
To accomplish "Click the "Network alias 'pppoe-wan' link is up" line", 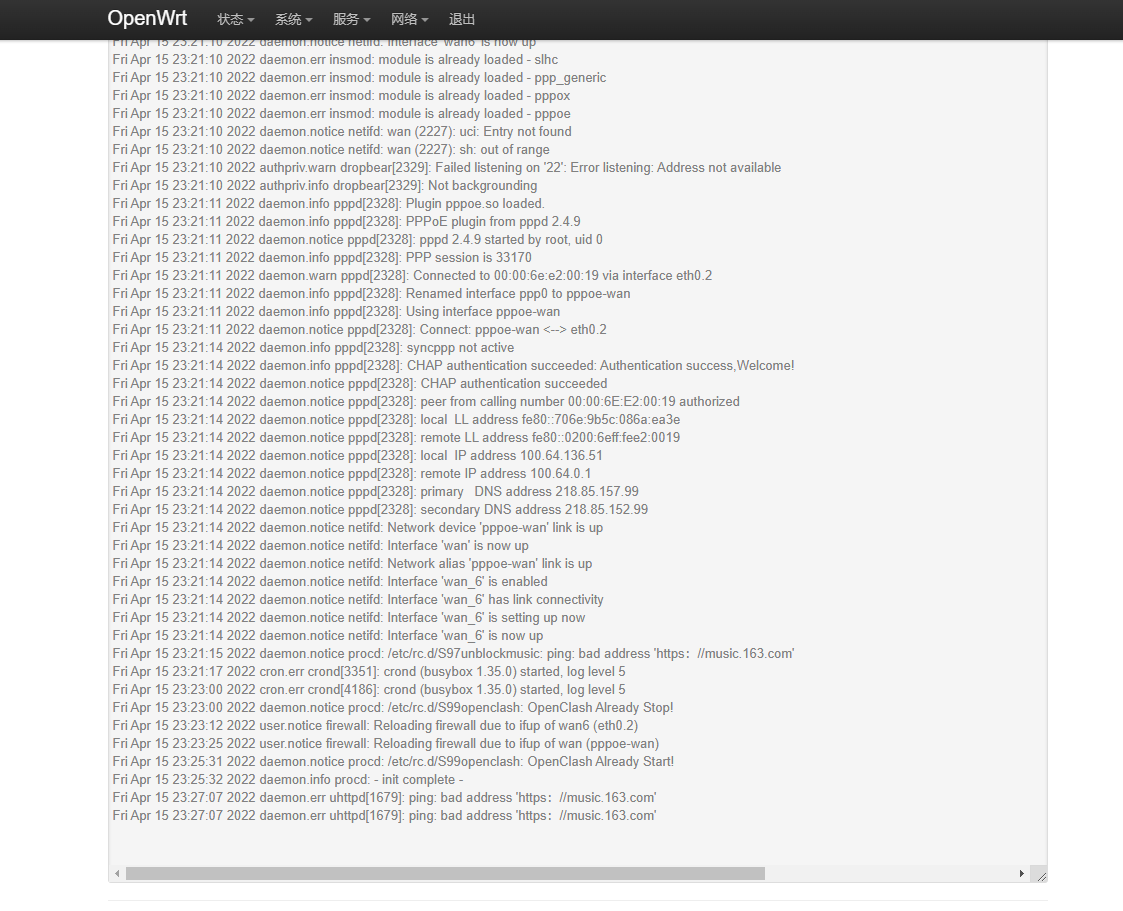I will coord(352,563).
